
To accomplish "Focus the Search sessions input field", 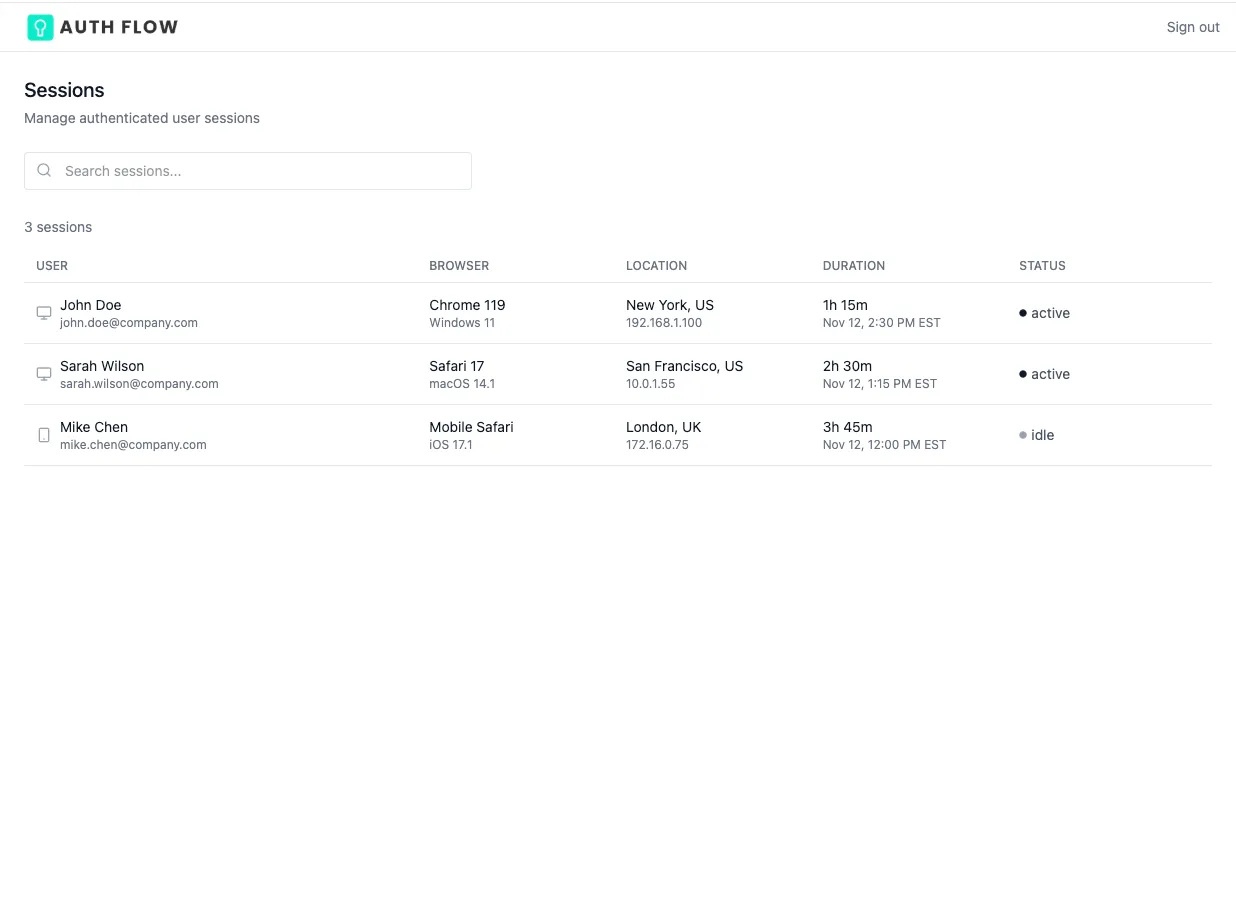I will [248, 171].
